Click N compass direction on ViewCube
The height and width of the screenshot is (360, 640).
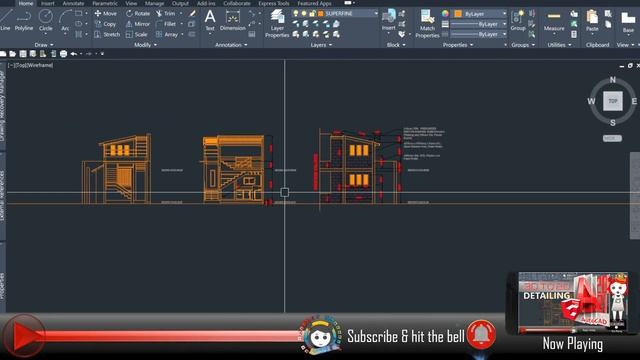[613, 80]
